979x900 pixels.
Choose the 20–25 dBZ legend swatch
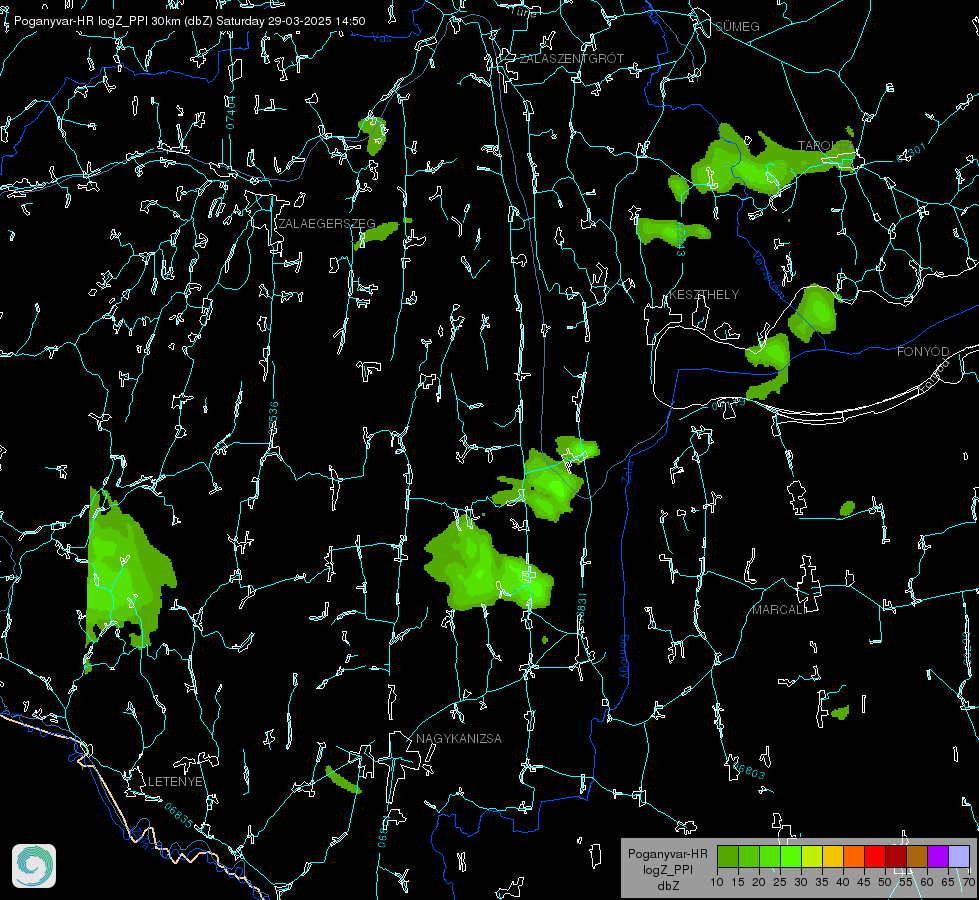tap(770, 857)
